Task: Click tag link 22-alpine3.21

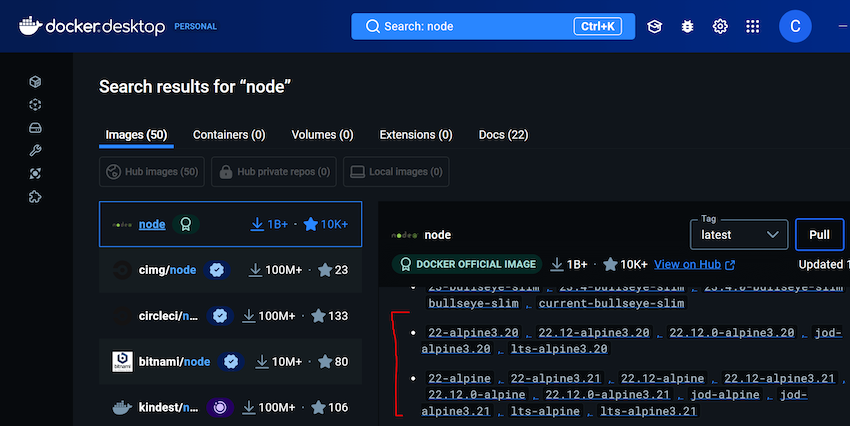Action: coord(556,378)
